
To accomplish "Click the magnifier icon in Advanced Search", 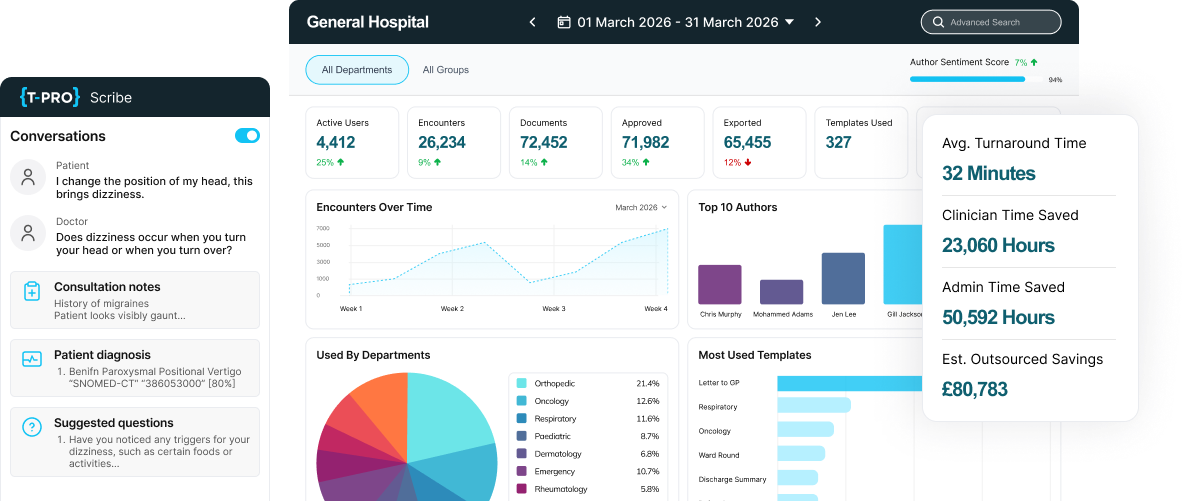I will [x=937, y=22].
